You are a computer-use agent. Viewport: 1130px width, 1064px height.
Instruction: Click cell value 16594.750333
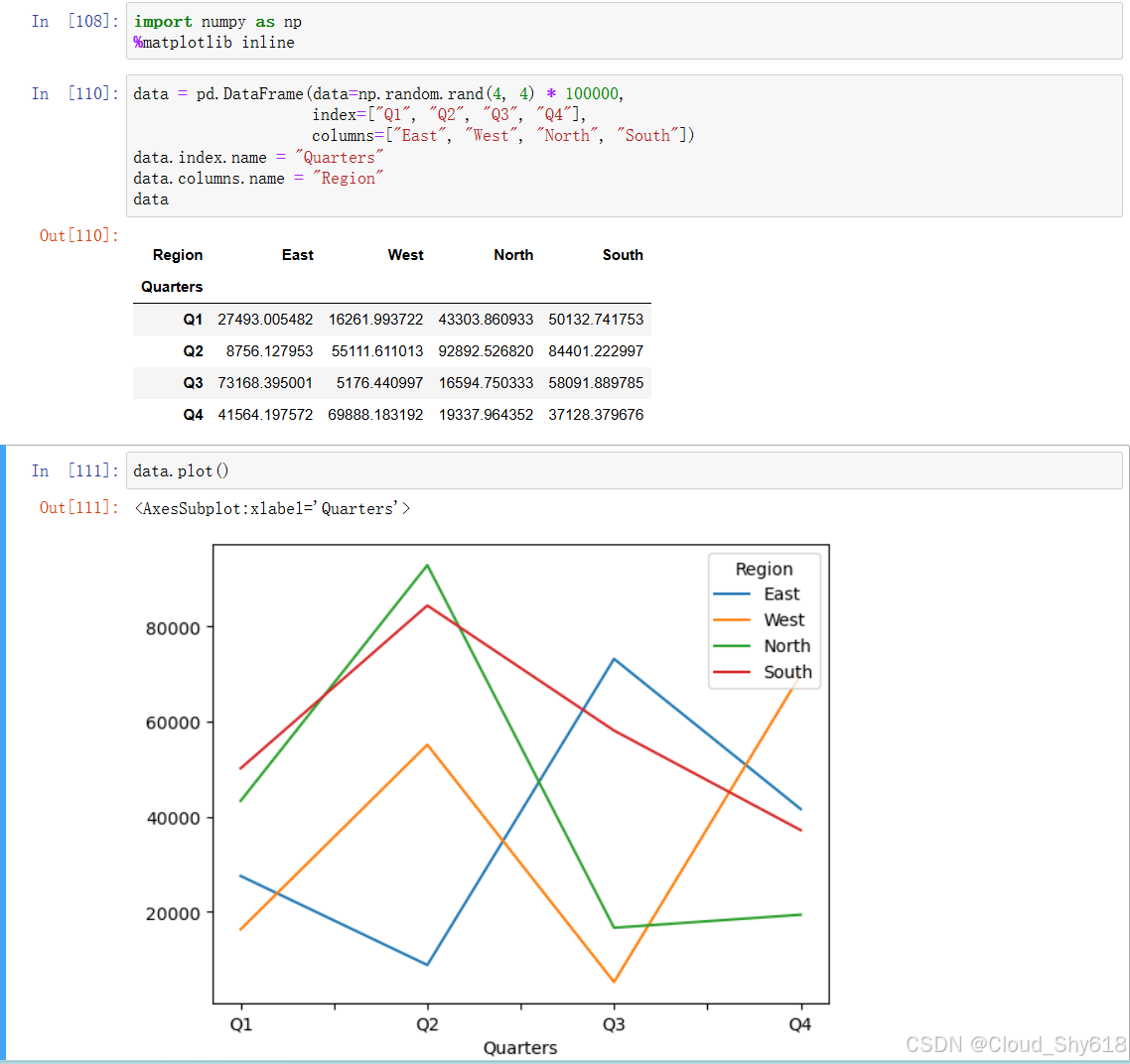(486, 382)
